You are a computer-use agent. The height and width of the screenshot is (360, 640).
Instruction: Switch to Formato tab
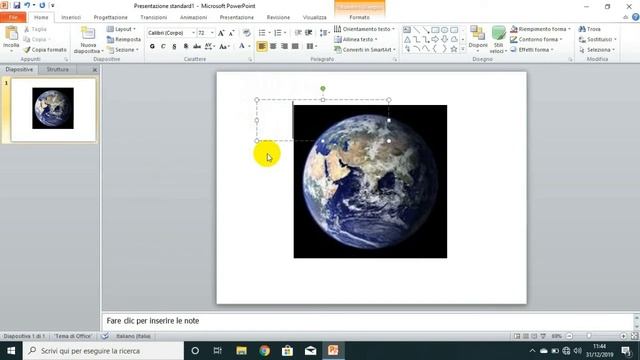360,18
